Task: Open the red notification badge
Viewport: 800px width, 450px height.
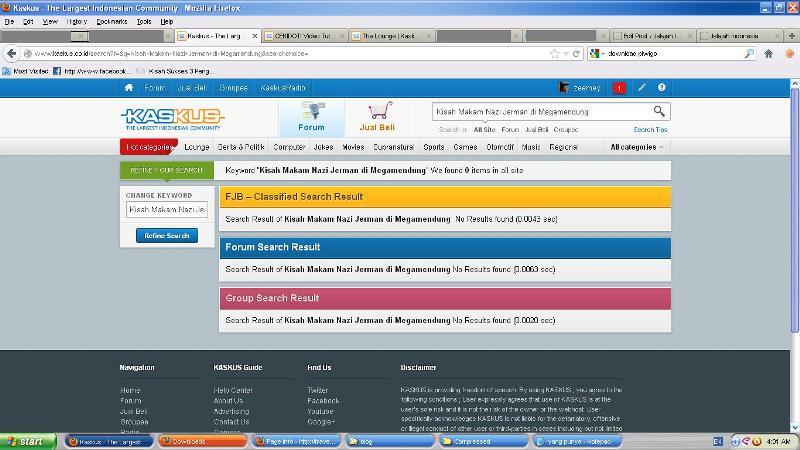Action: coord(619,88)
